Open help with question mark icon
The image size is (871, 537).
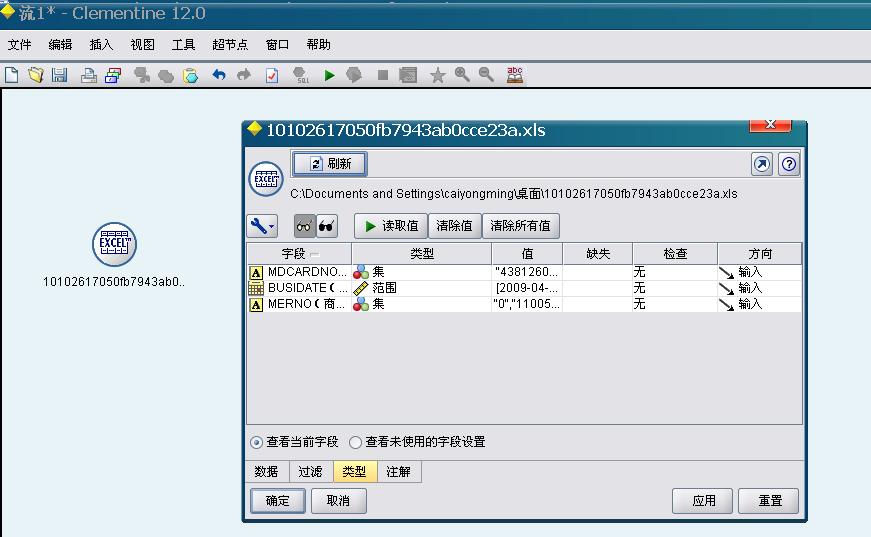tap(789, 164)
